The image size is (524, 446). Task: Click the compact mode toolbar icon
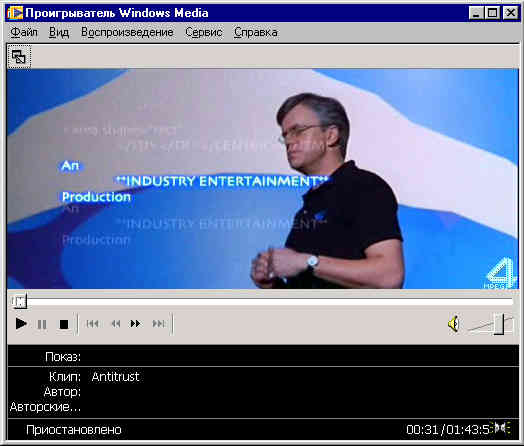pyautogui.click(x=19, y=57)
